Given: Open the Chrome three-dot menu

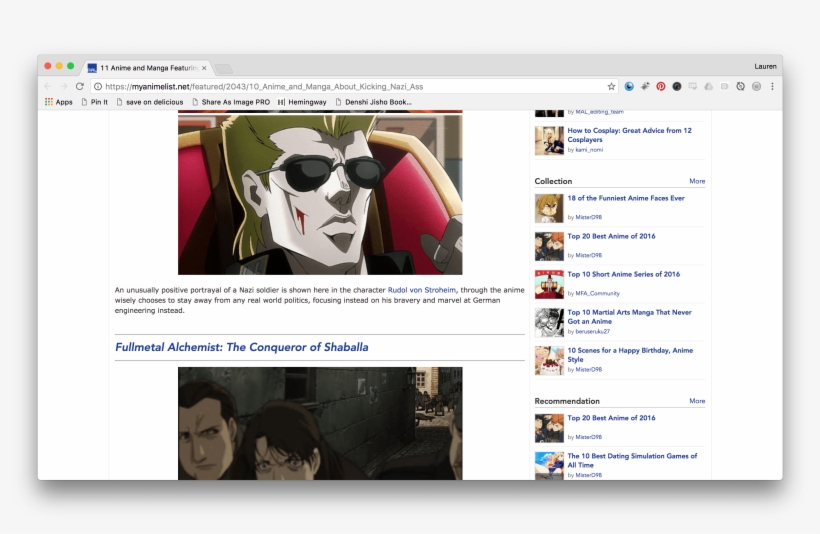Looking at the screenshot, I should tap(772, 86).
